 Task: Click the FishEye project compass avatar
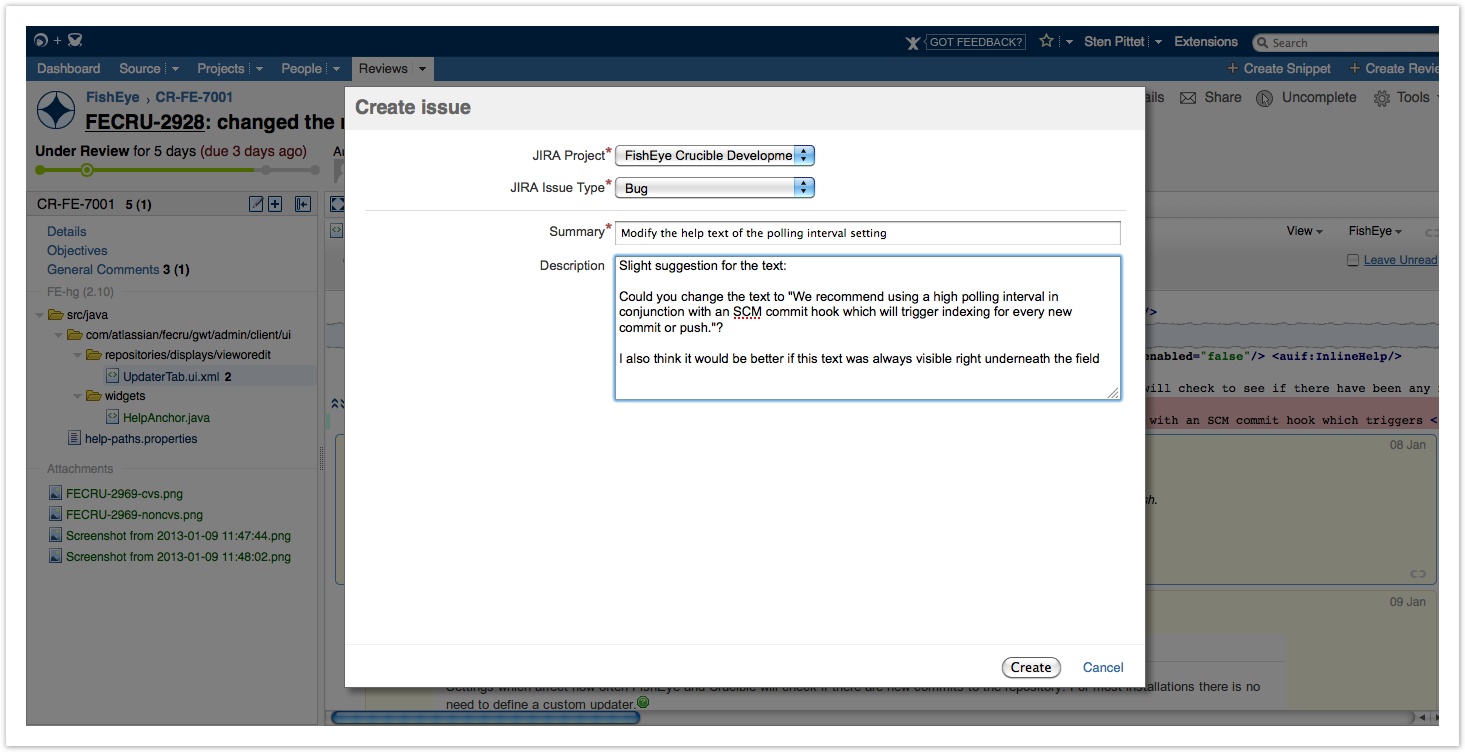pyautogui.click(x=56, y=110)
